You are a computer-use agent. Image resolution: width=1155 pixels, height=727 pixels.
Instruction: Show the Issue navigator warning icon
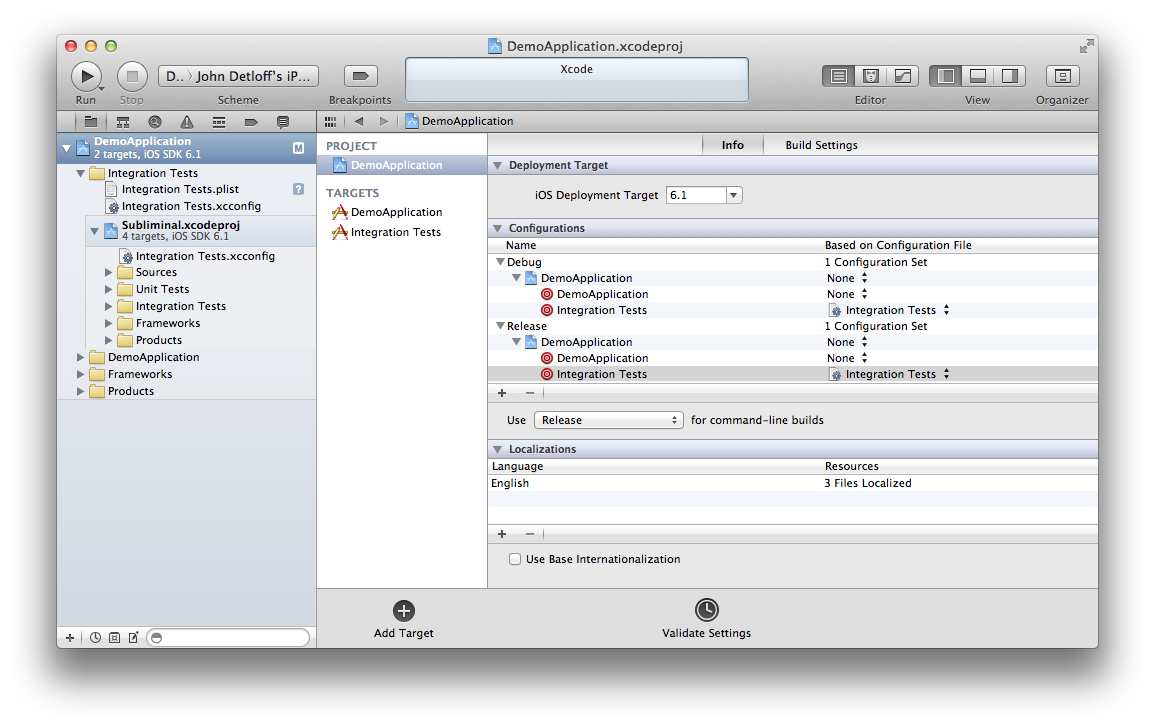187,122
